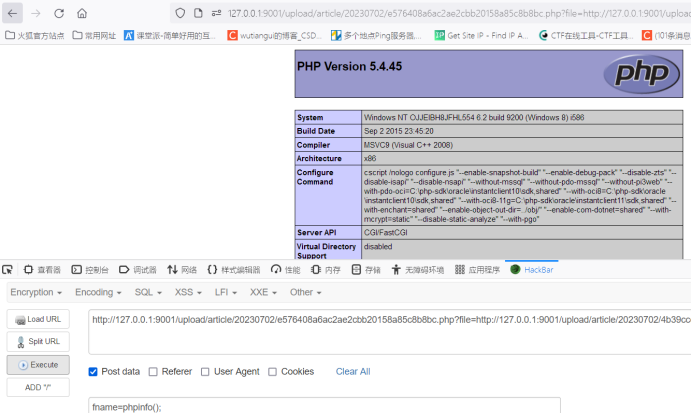Expand the SQL dropdown menu
This screenshot has width=691, height=413.
(x=148, y=292)
